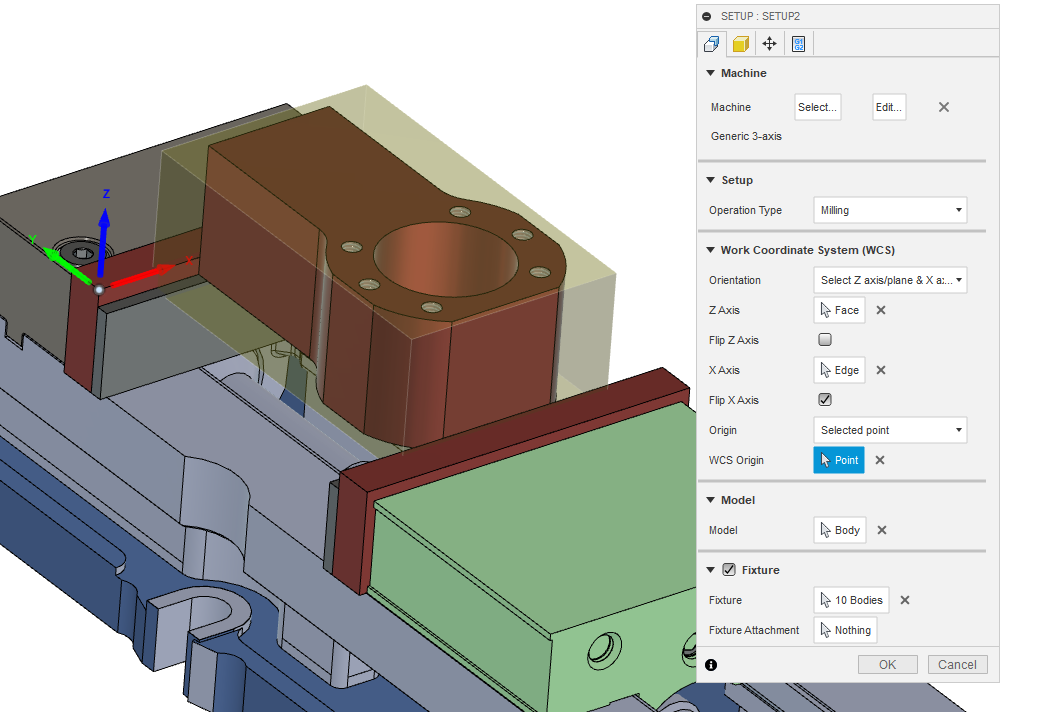Viewport: 1039px width, 712px height.
Task: Click the blue Point selection button for WCS Origin
Action: 839,460
